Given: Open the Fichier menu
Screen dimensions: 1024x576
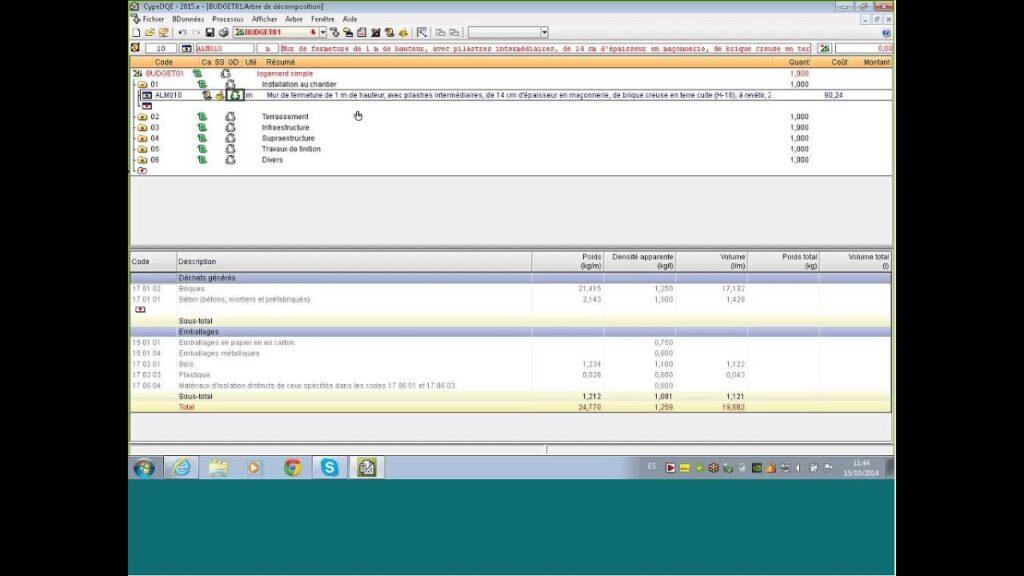Looking at the screenshot, I should (x=153, y=19).
